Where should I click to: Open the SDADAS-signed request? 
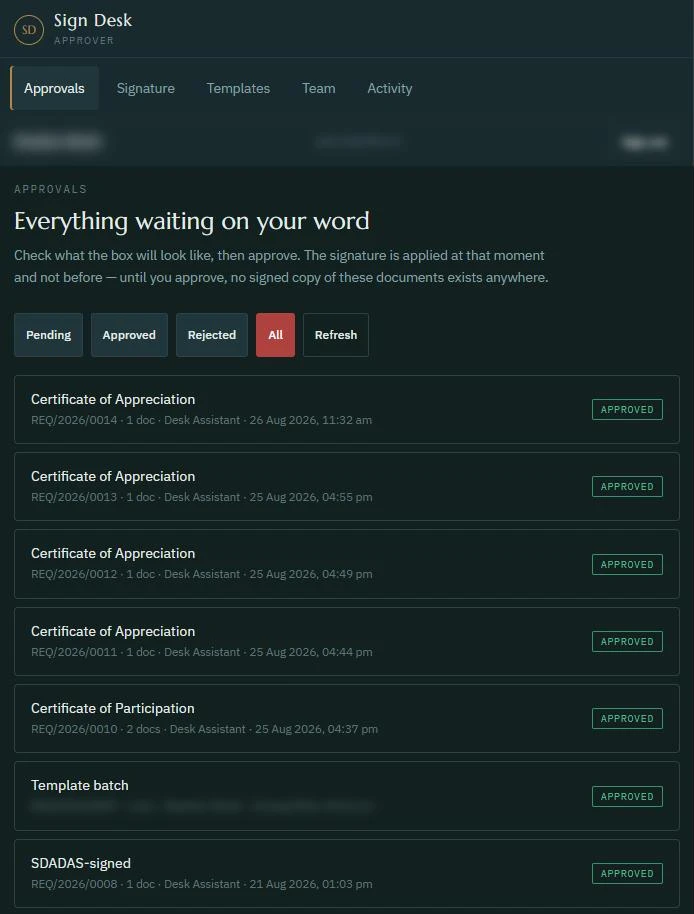click(347, 873)
